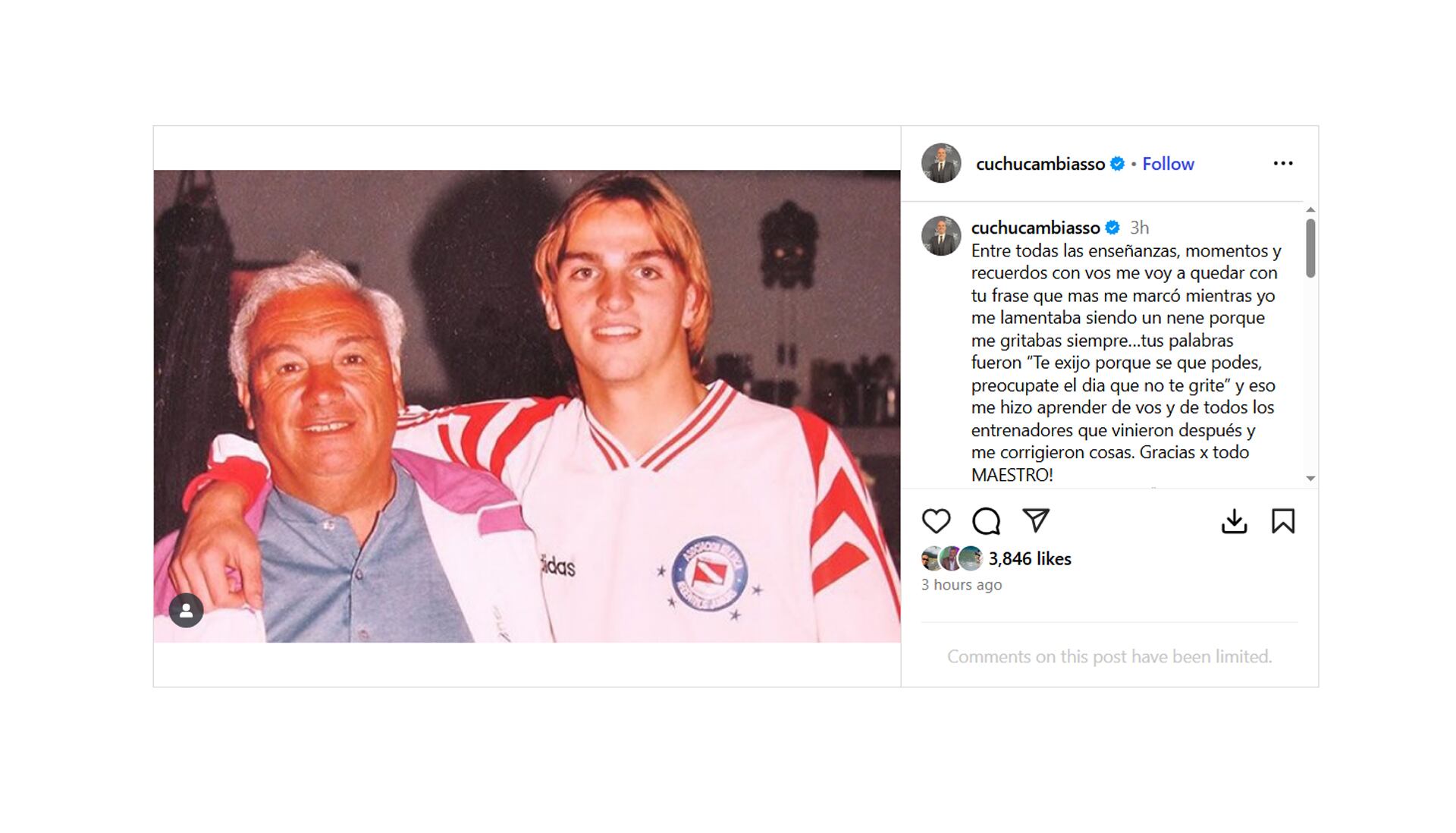
Task: Like the post with the heart icon
Action: point(936,521)
